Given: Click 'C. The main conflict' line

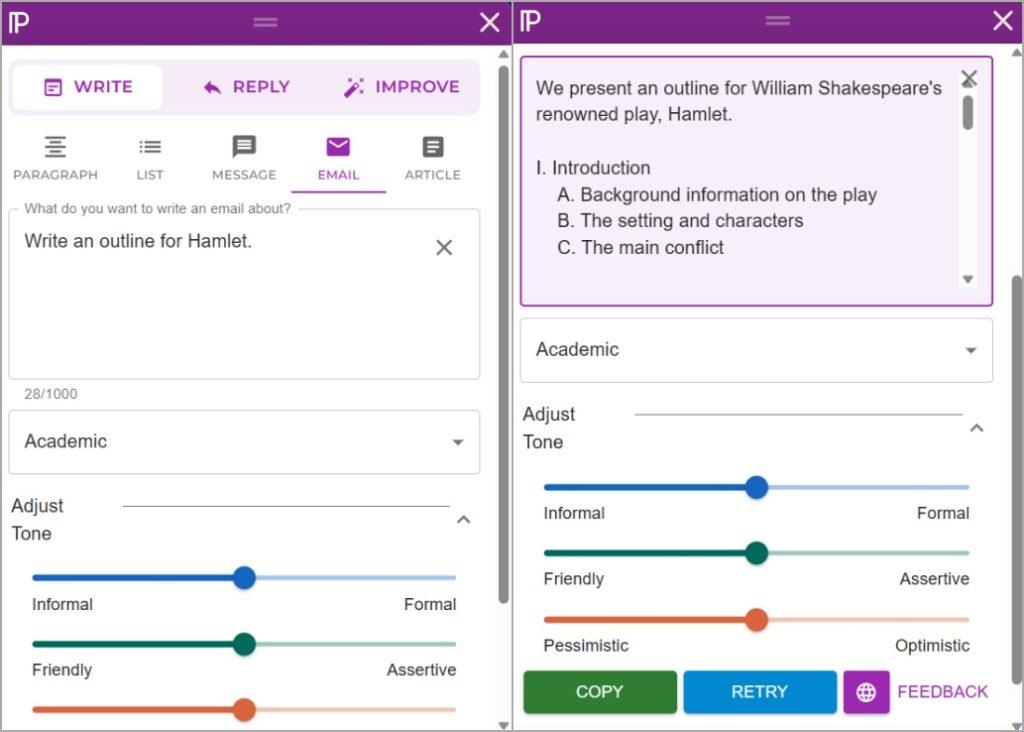Looking at the screenshot, I should 640,247.
